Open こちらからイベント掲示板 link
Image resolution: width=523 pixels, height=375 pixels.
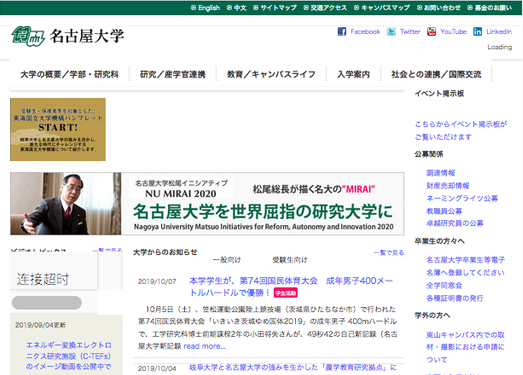(461, 130)
